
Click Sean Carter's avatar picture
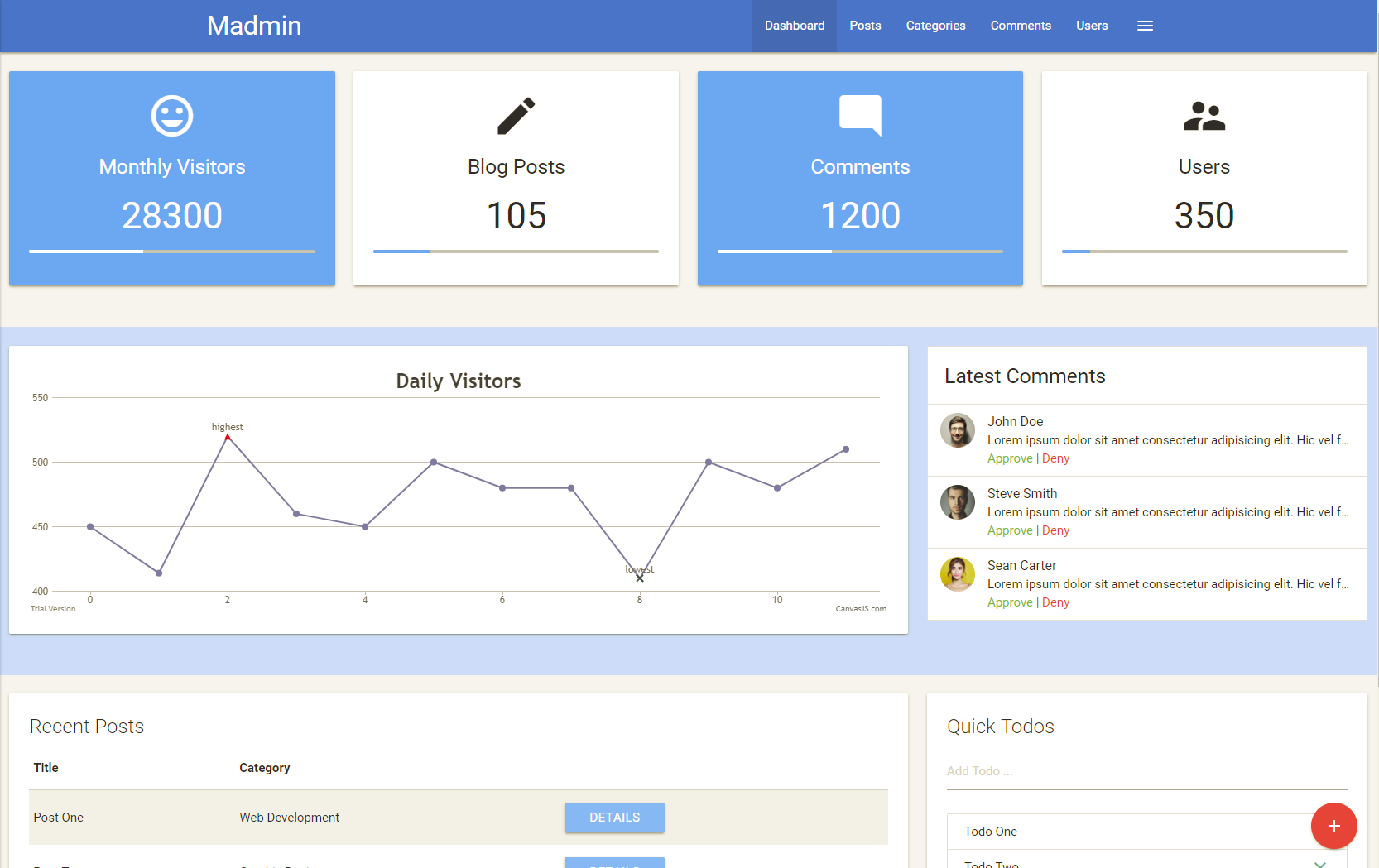(x=958, y=574)
